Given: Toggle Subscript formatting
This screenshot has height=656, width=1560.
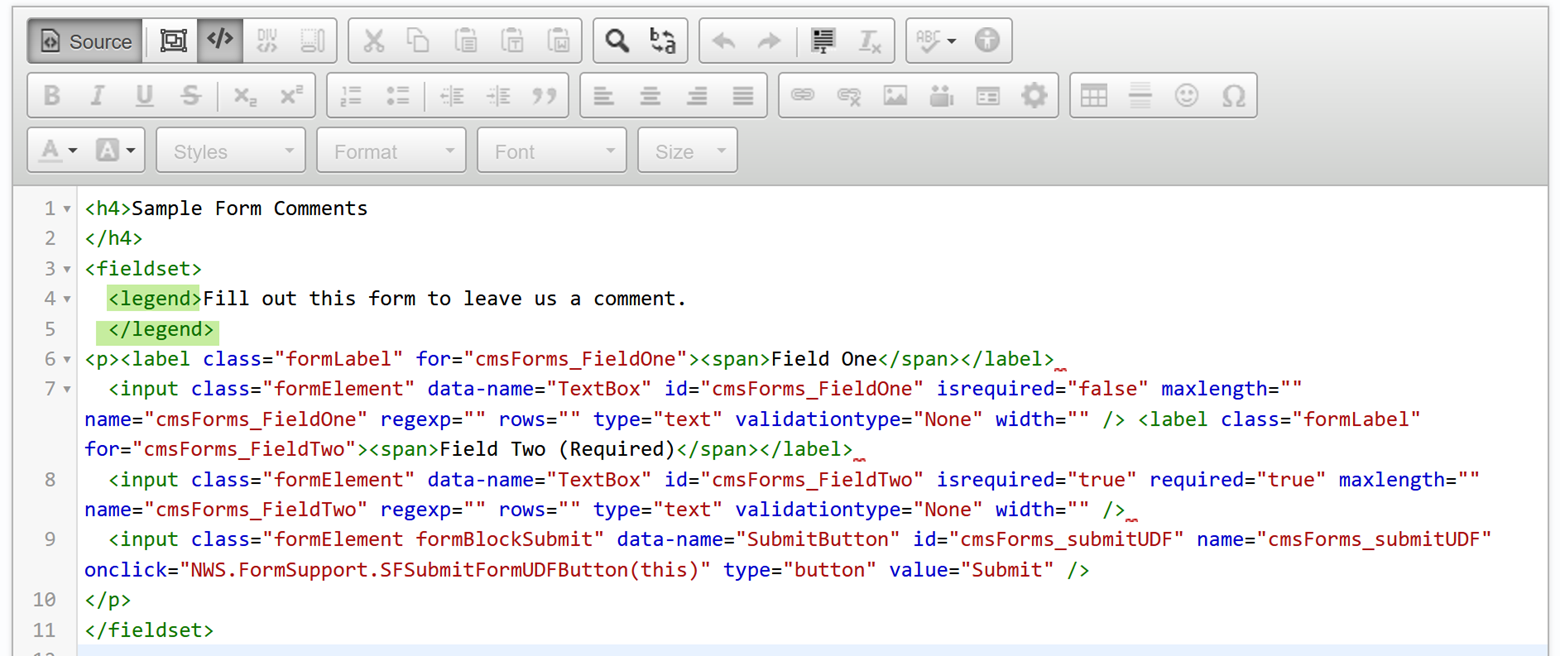Looking at the screenshot, I should tap(244, 96).
